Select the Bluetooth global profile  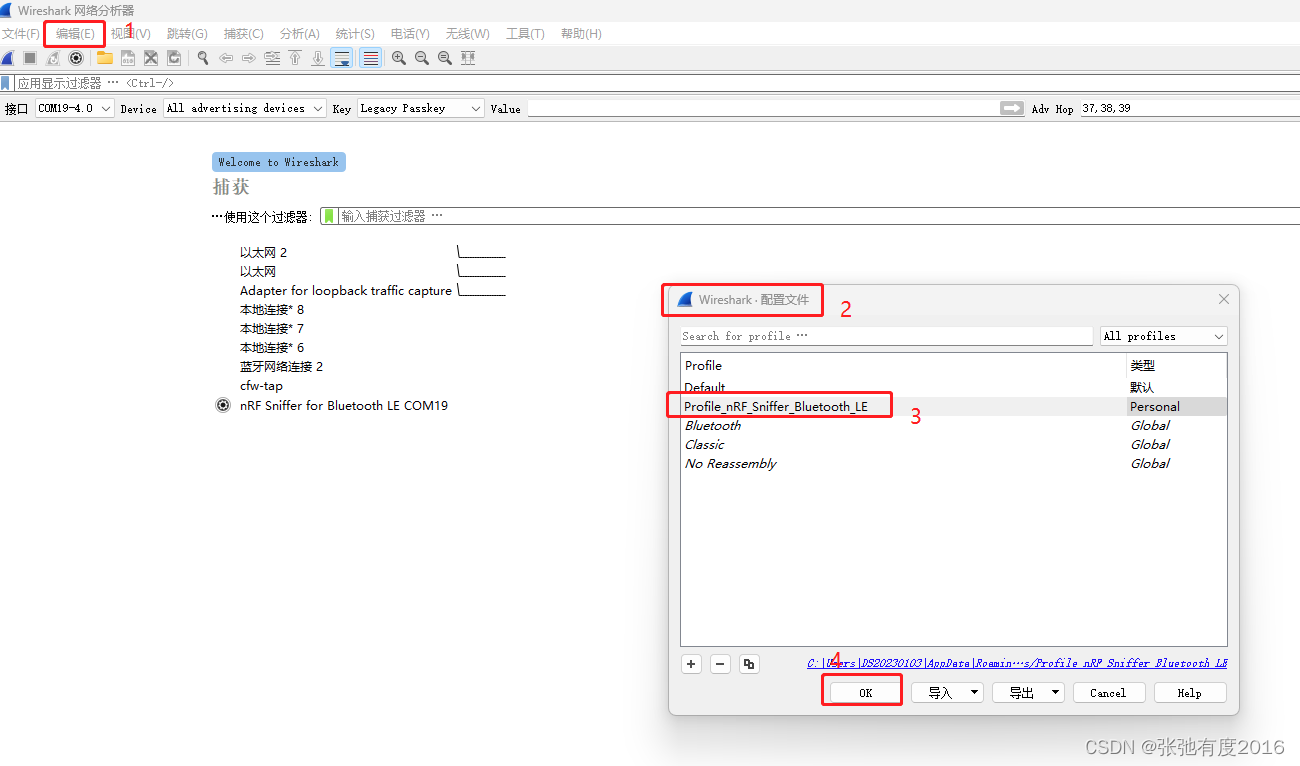click(x=953, y=425)
